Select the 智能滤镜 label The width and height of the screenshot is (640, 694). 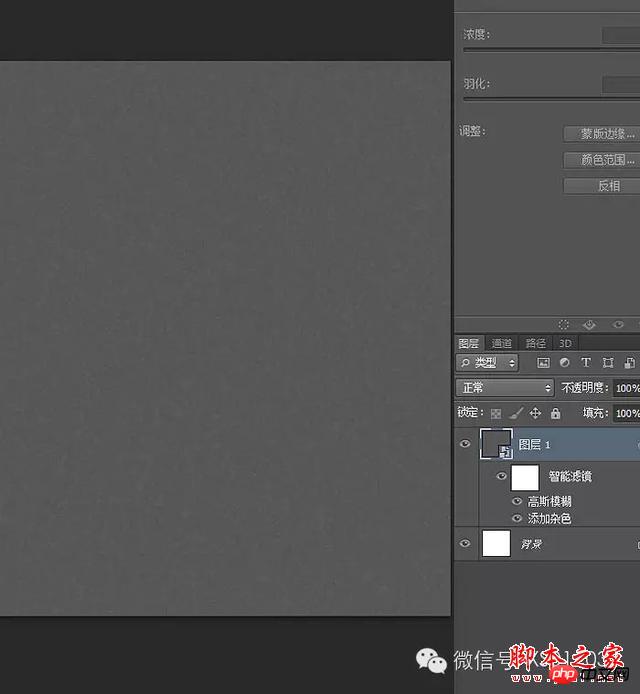570,476
